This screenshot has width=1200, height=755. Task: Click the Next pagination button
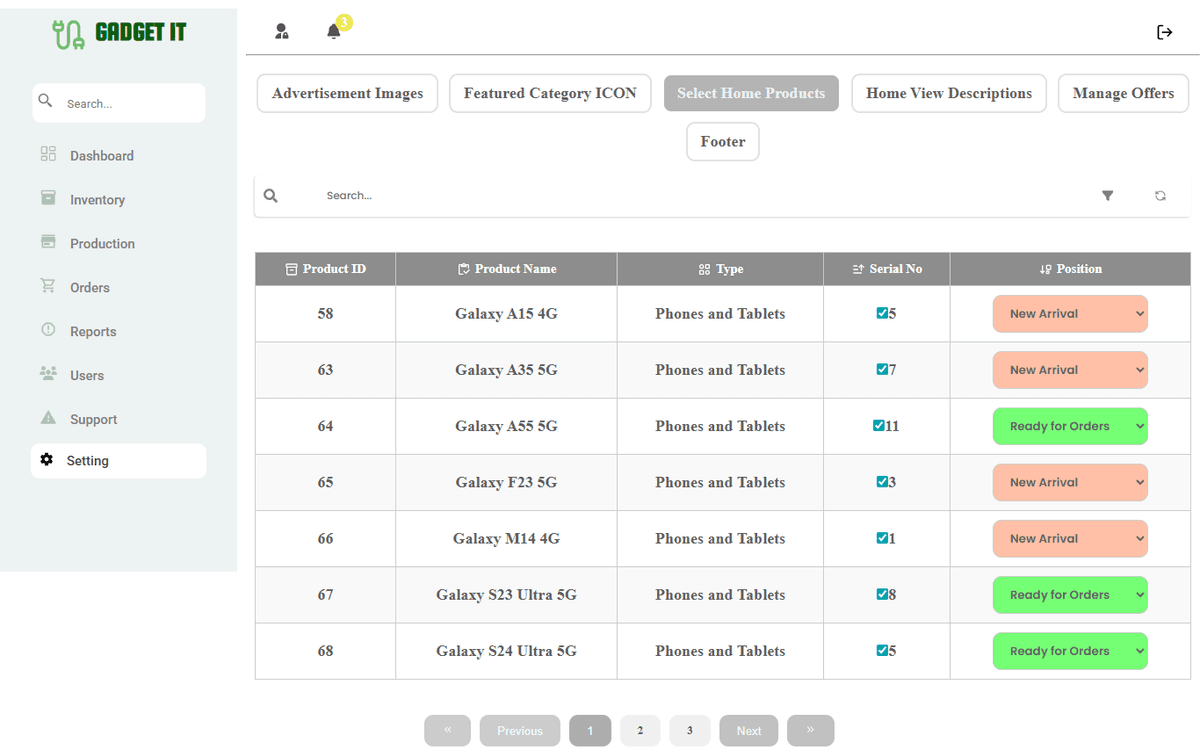[748, 730]
